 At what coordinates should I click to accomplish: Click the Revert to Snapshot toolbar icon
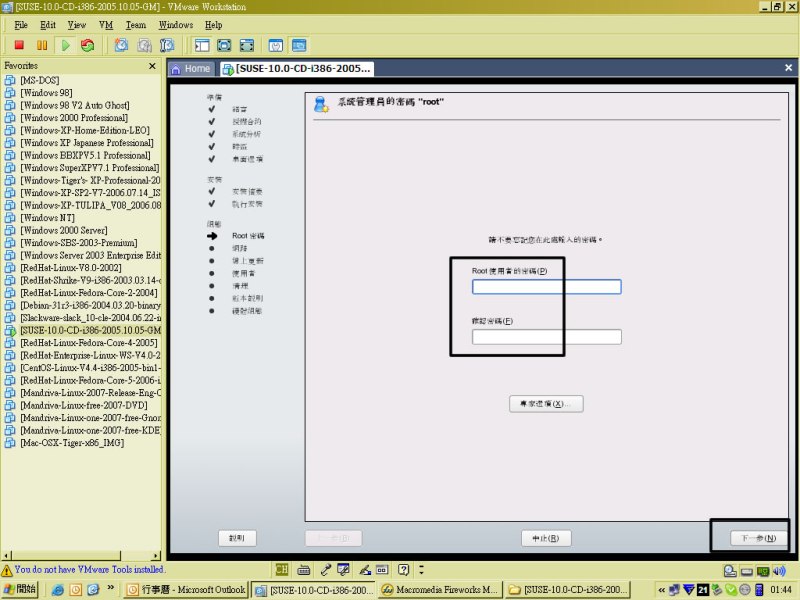click(144, 45)
